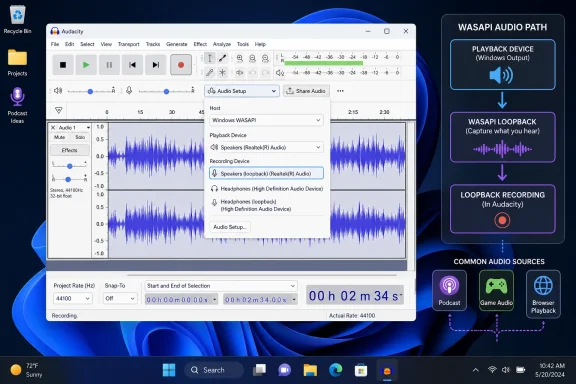The image size is (576, 384).
Task: Open the File menu
Action: 55,44
